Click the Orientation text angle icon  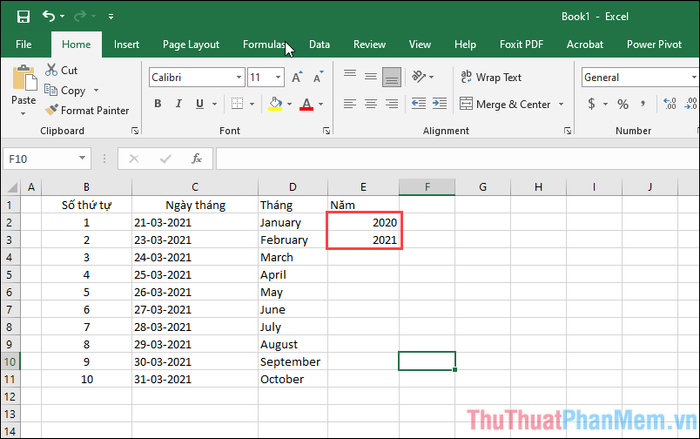(422, 77)
